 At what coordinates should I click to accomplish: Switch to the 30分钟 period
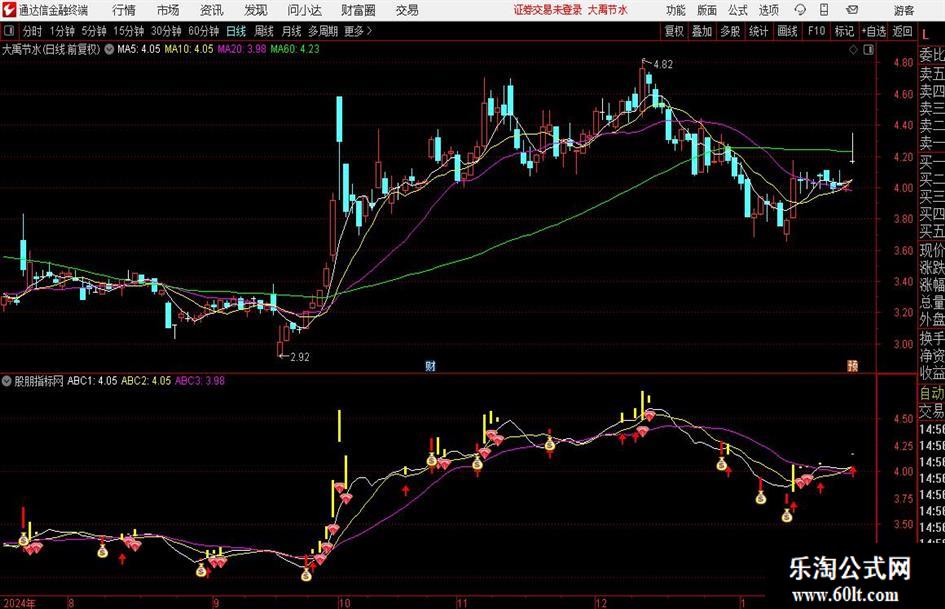point(166,31)
